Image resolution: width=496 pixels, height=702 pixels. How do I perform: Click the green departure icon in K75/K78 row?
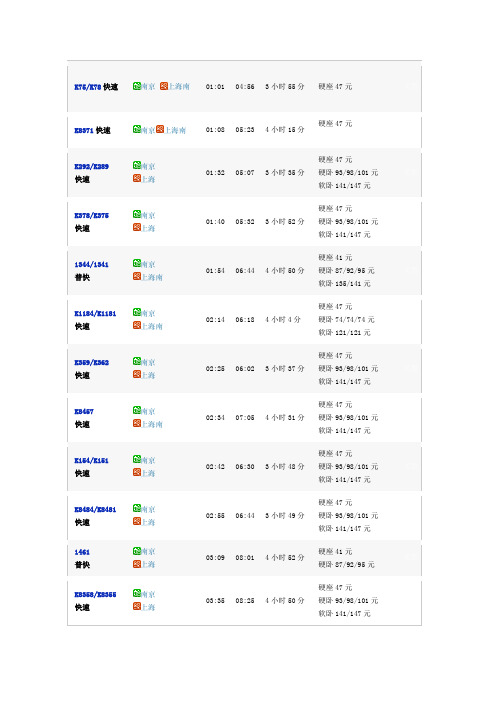(x=137, y=86)
